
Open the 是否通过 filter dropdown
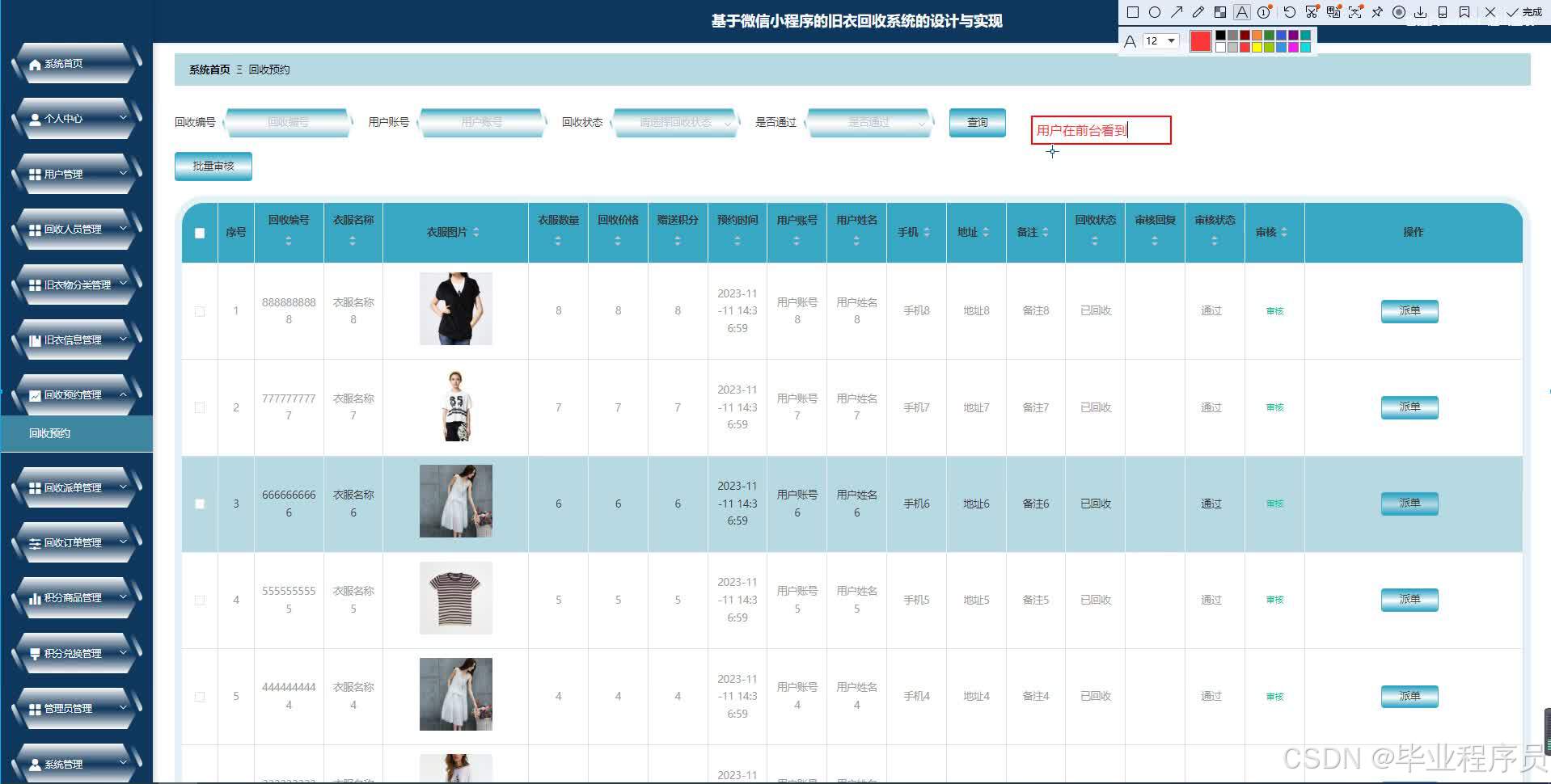[x=869, y=122]
